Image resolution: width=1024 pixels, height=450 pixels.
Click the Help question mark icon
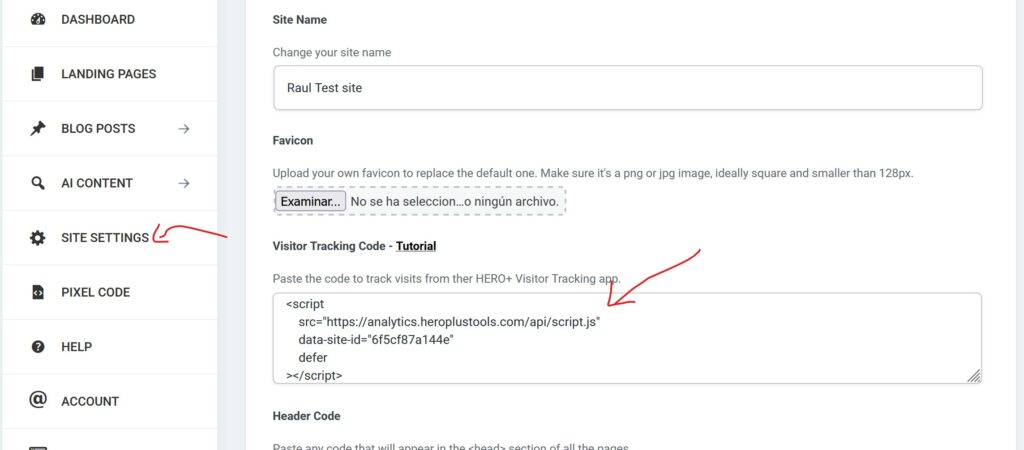pos(38,347)
